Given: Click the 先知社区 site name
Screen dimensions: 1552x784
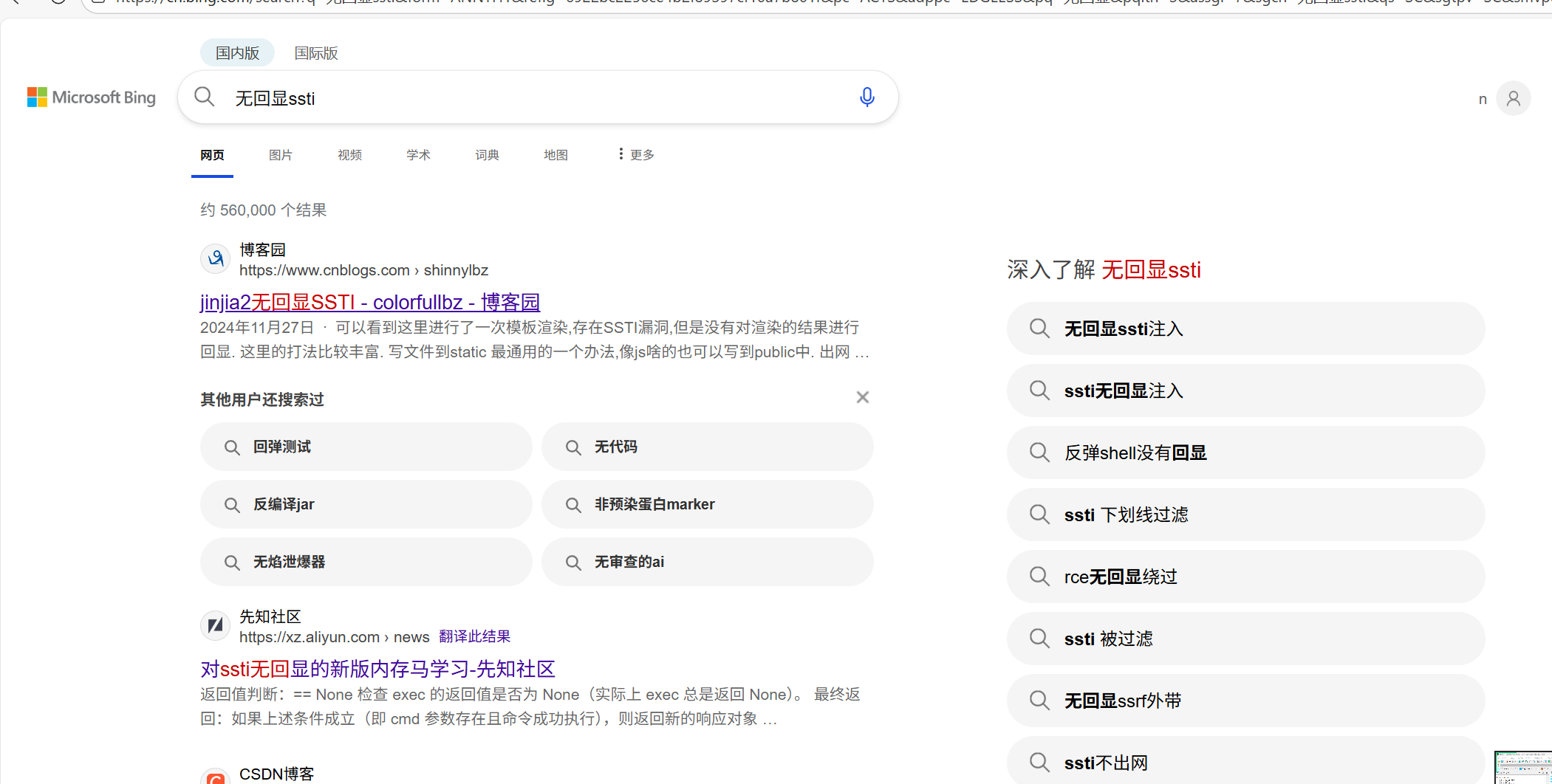Looking at the screenshot, I should [x=270, y=616].
